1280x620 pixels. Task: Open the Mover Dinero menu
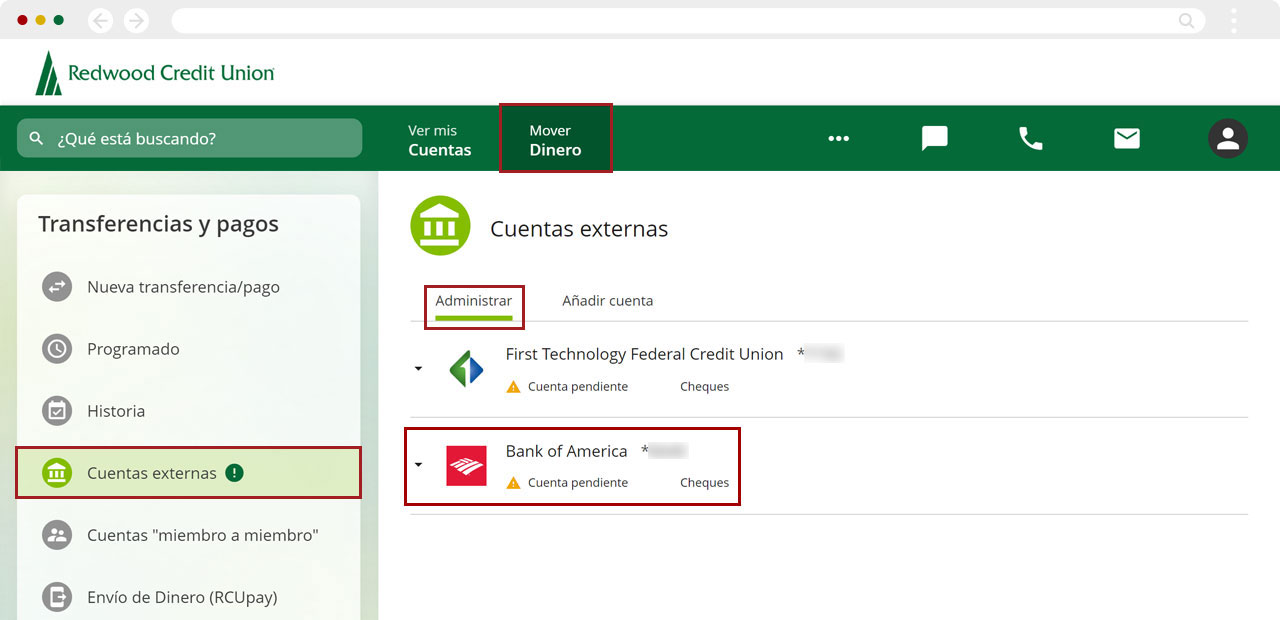[x=555, y=140]
